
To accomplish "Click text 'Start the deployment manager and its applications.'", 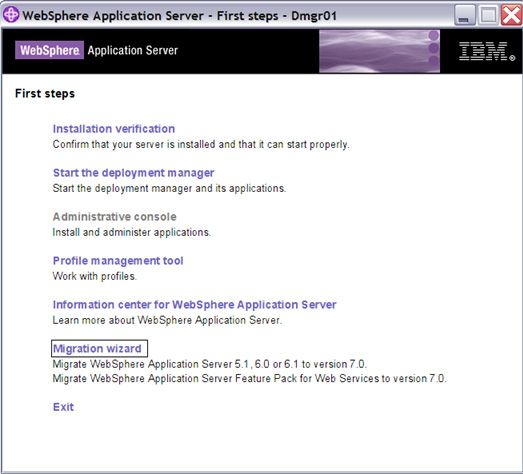I will coord(169,188).
